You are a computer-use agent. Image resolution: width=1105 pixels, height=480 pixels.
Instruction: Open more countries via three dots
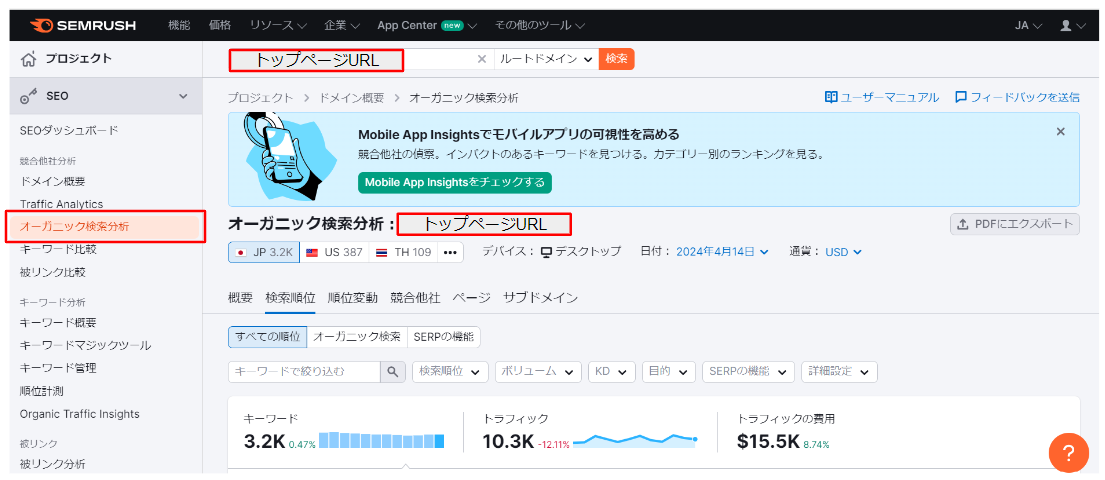[450, 252]
